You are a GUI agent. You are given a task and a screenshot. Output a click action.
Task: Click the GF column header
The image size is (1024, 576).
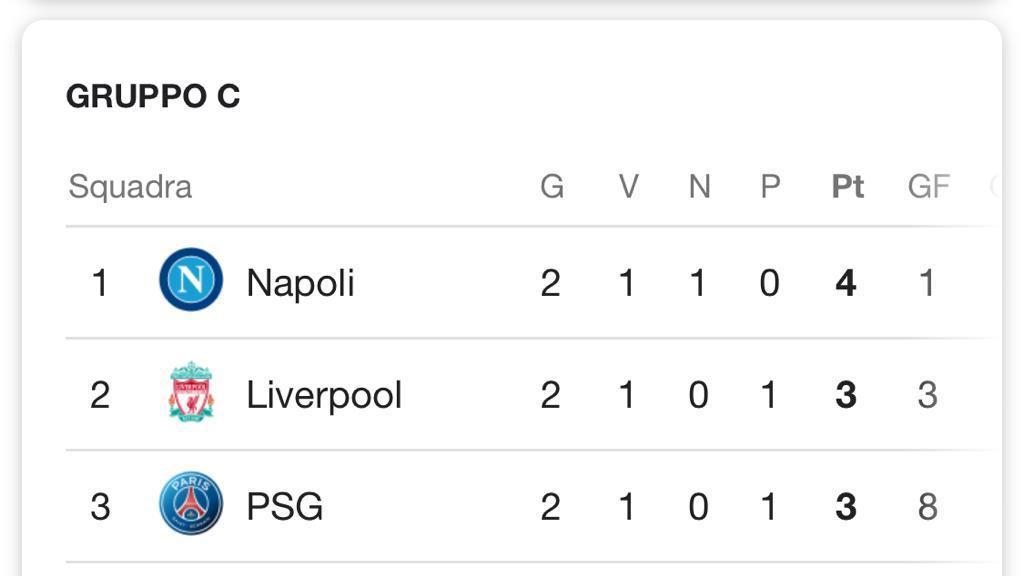928,187
